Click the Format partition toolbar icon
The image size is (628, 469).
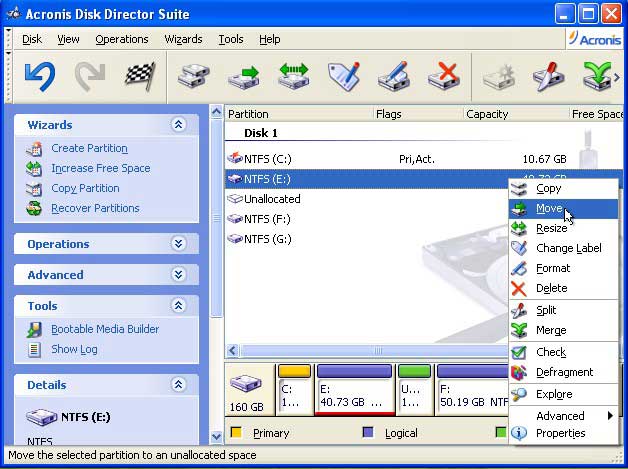pyautogui.click(x=394, y=76)
